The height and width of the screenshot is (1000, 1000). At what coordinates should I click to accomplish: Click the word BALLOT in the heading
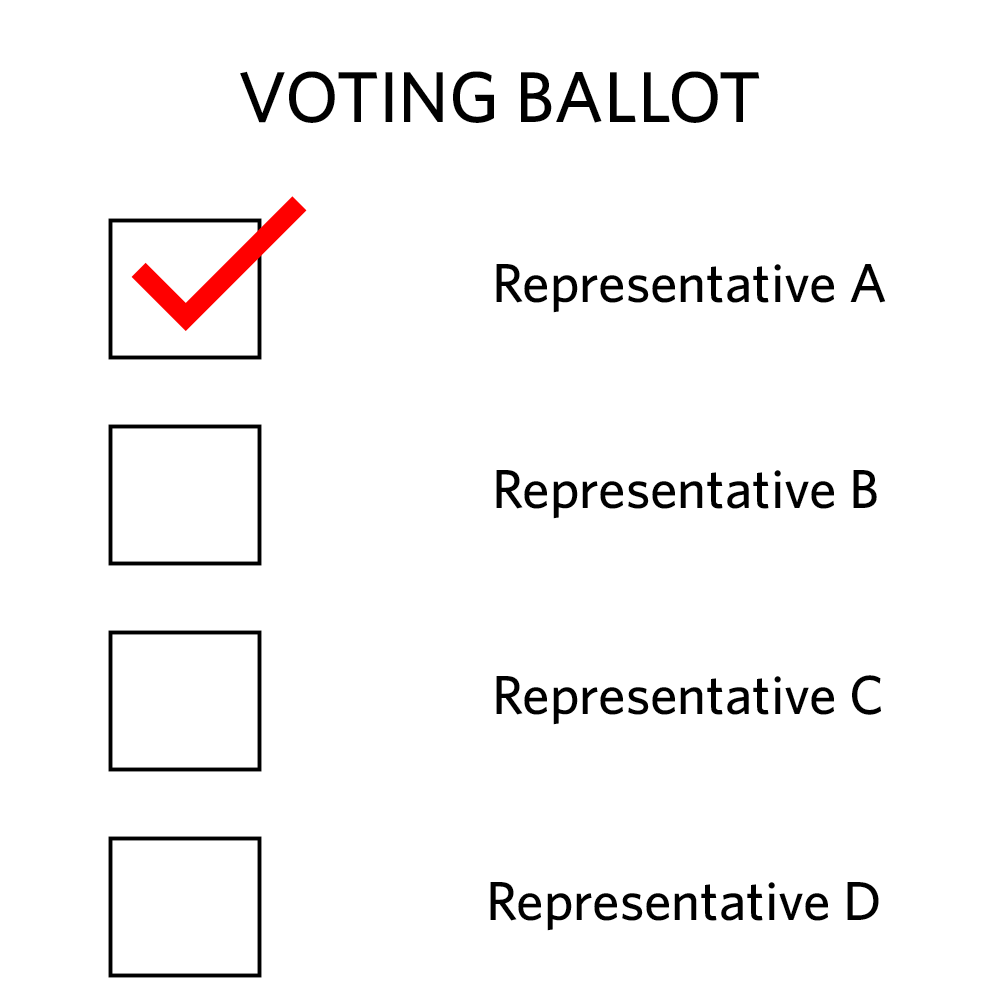(x=640, y=98)
